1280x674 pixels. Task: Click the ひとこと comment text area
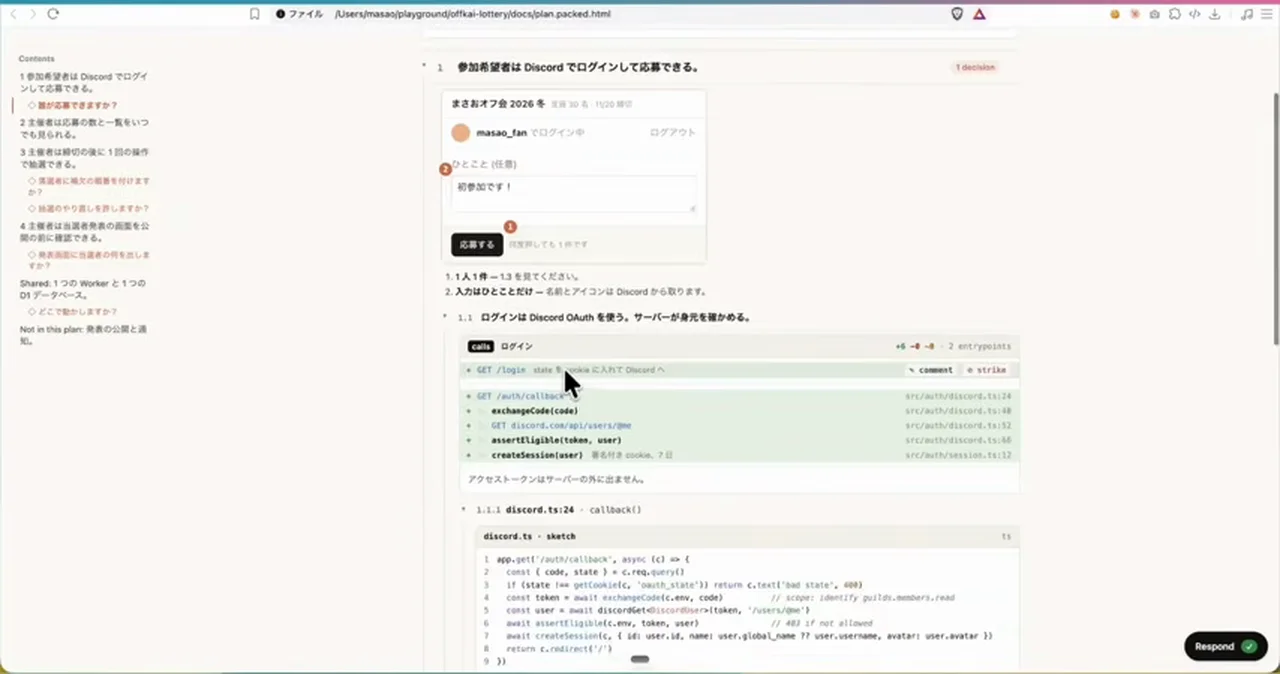pyautogui.click(x=573, y=193)
